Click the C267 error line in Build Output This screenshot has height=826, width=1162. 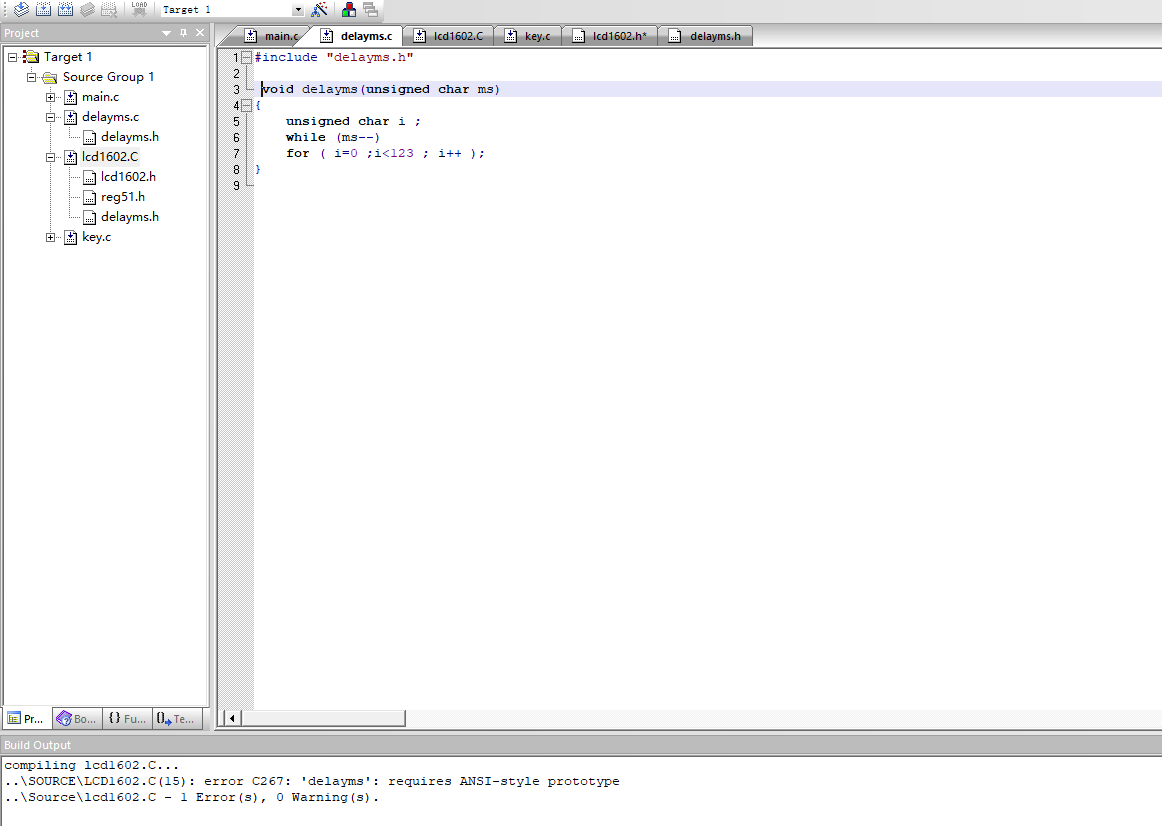click(312, 781)
